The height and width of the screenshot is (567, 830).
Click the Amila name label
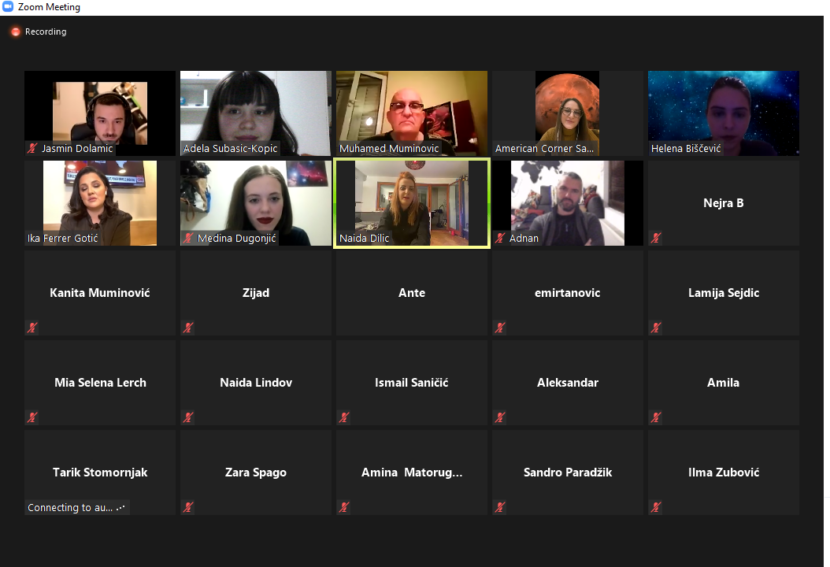pyautogui.click(x=724, y=383)
